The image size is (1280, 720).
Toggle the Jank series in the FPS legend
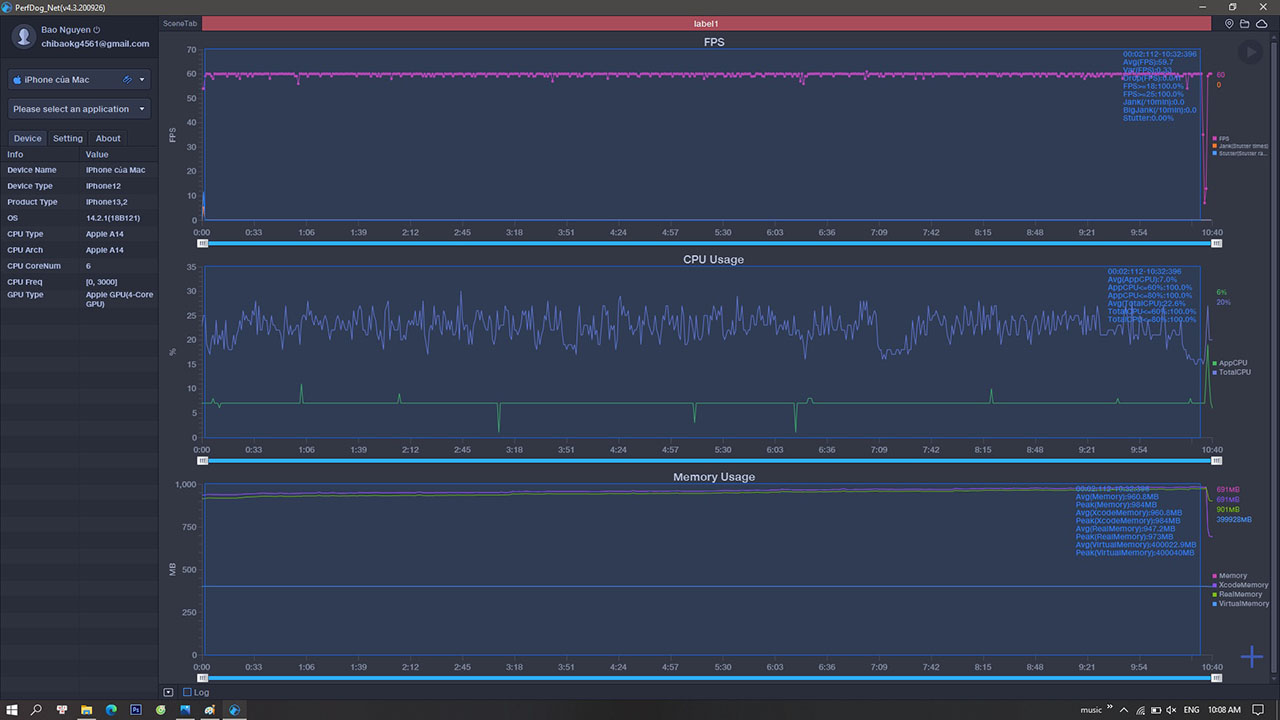[x=1240, y=146]
